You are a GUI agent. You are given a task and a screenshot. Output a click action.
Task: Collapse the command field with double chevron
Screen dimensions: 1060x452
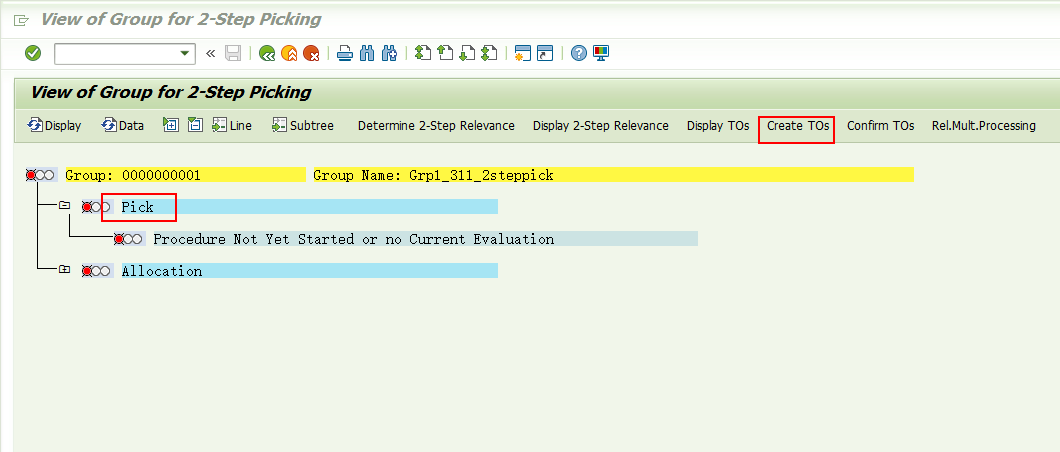pos(210,53)
